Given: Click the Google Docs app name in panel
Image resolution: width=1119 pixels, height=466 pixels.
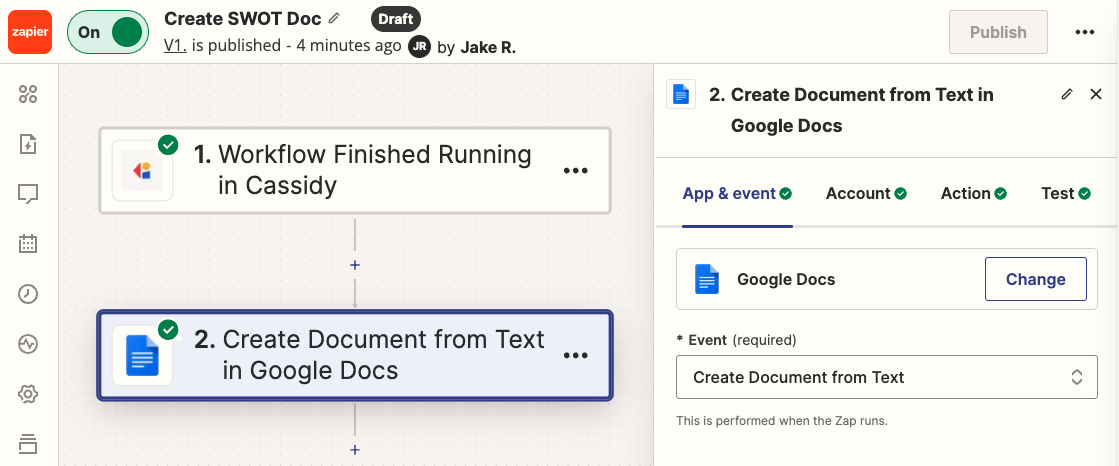Looking at the screenshot, I should pos(786,279).
